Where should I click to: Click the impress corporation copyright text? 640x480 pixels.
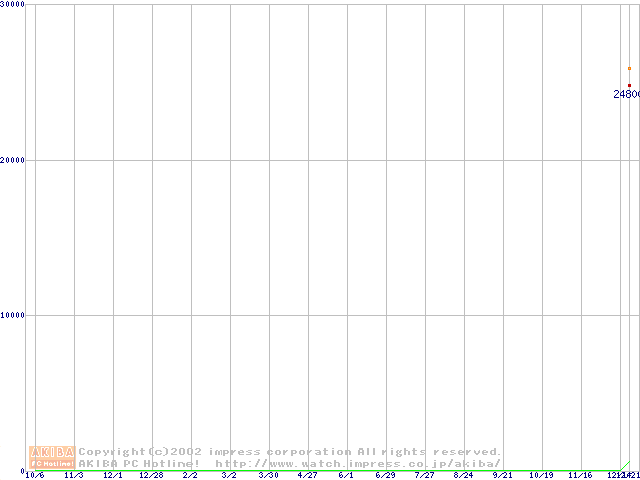(290, 452)
